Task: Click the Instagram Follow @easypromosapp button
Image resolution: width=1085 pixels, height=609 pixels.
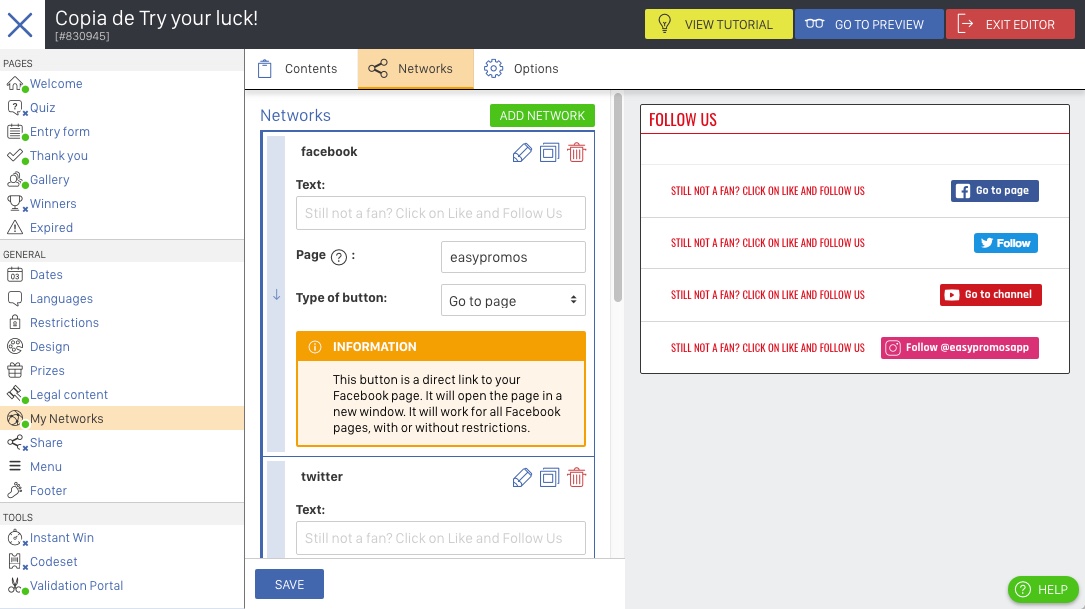Action: [x=959, y=347]
